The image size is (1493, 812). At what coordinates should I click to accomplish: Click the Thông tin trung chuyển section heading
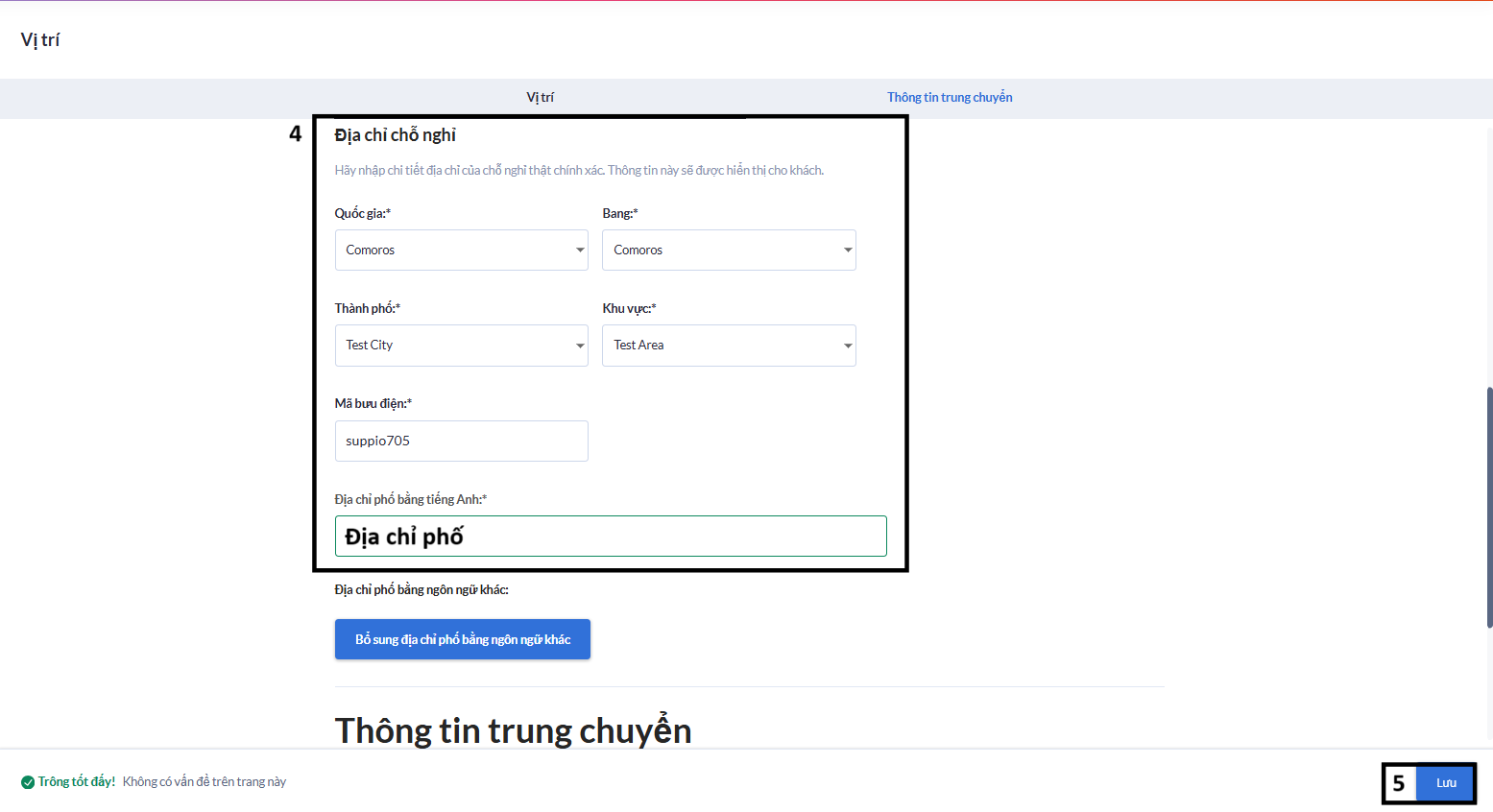point(513,730)
